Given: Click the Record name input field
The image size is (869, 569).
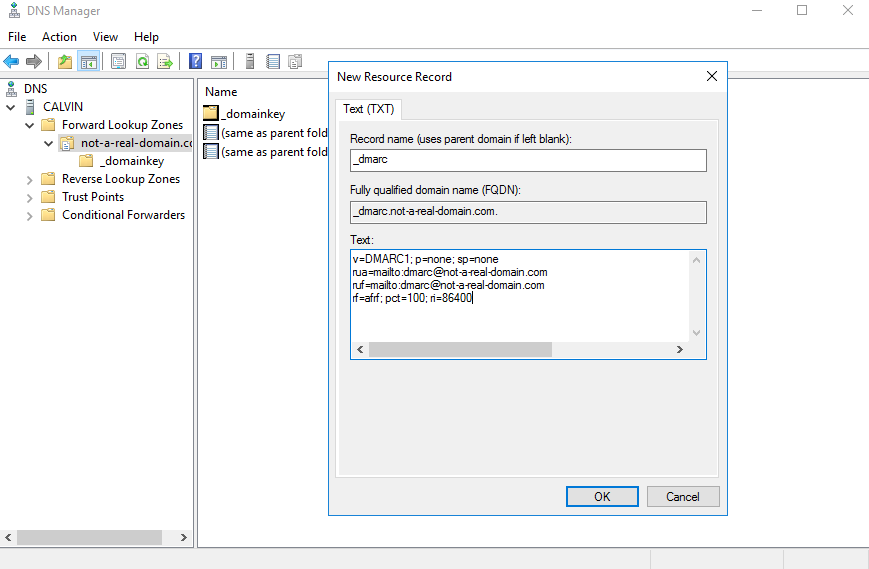Looking at the screenshot, I should pyautogui.click(x=528, y=160).
